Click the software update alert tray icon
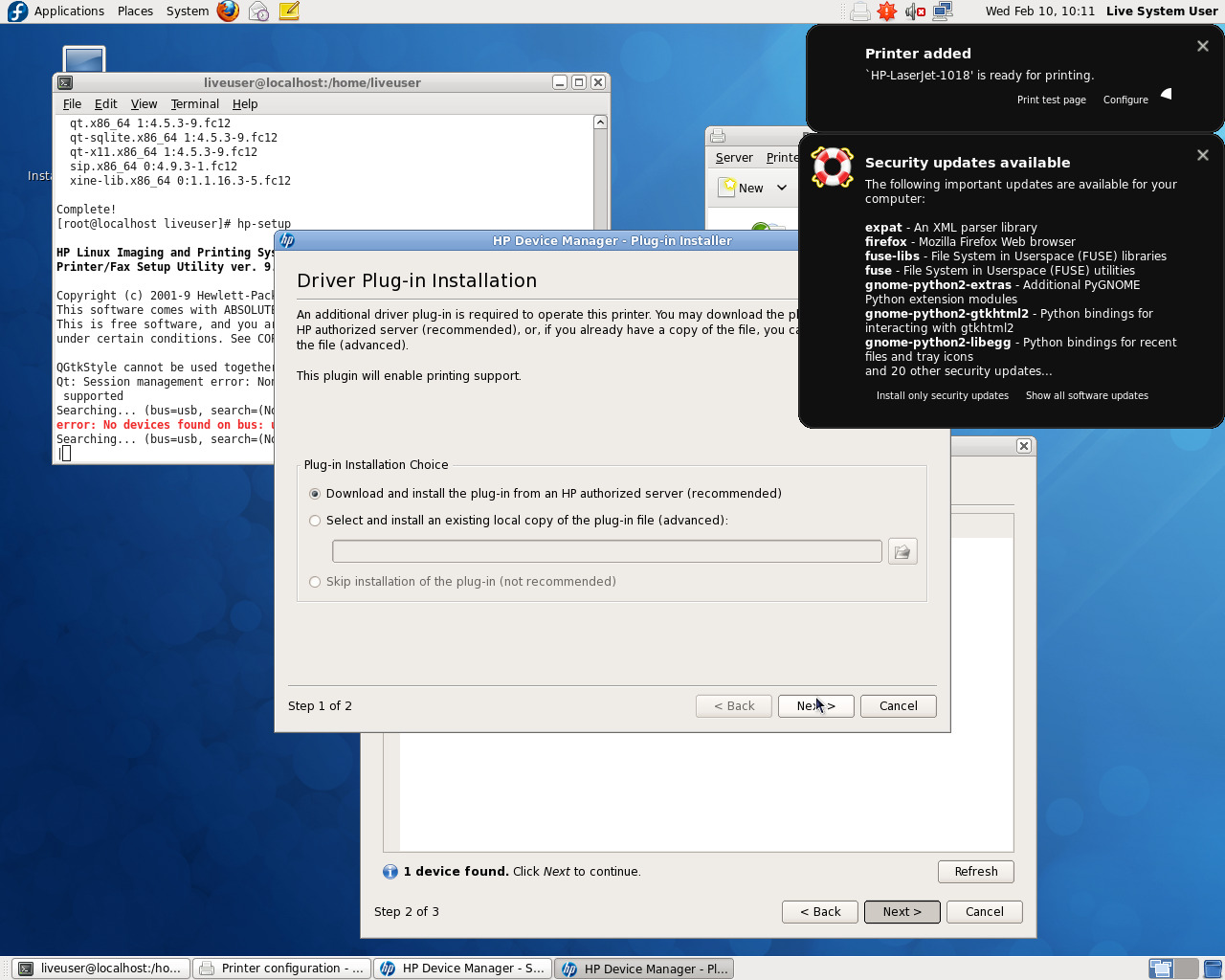The height and width of the screenshot is (980, 1225). 887,11
